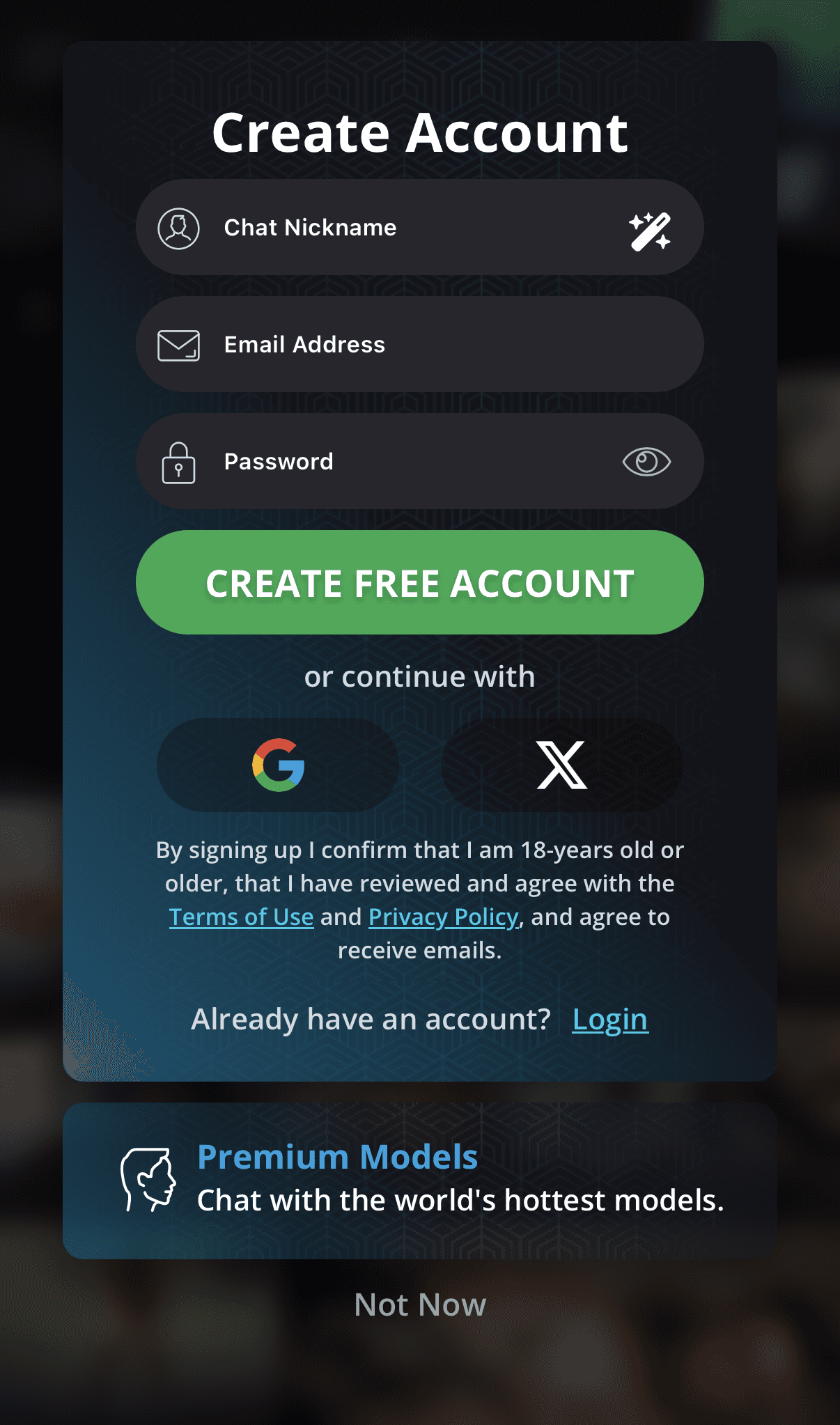Focus the Chat Nickname input field
This screenshot has width=840, height=1425.
[420, 227]
